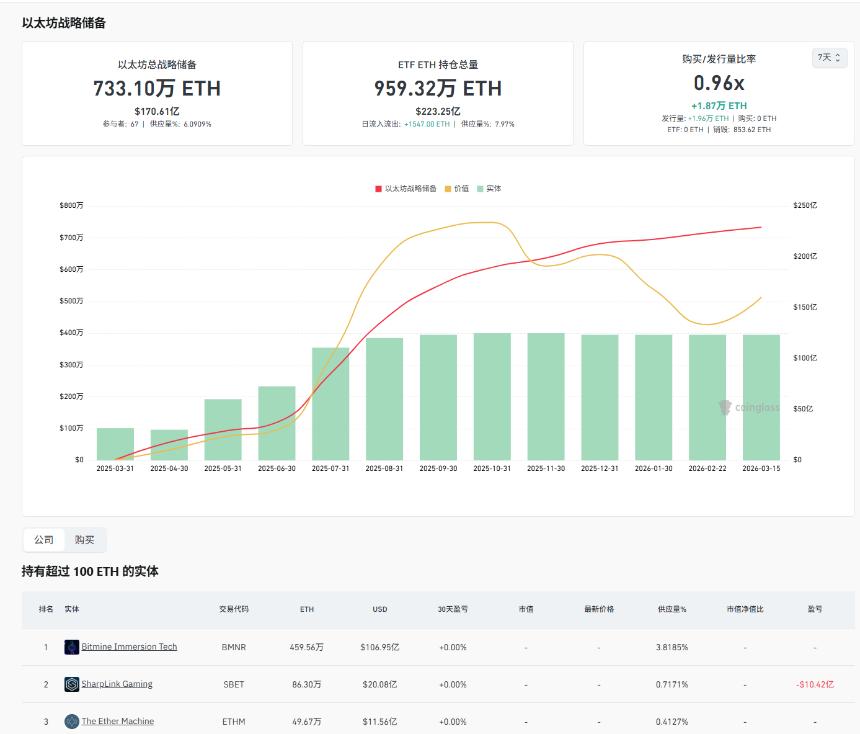Sort by 30天盈亏 column header

tap(452, 609)
